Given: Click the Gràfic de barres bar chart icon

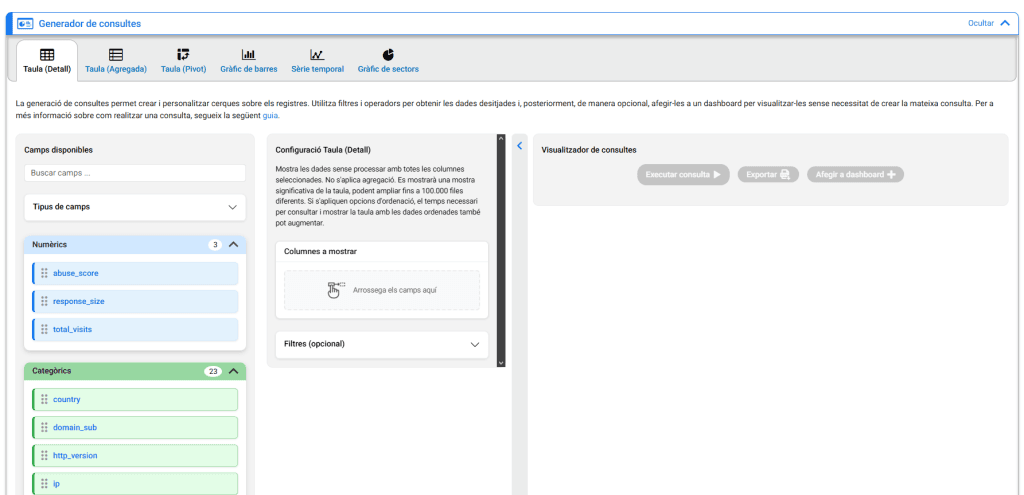Looking at the screenshot, I should click(x=248, y=55).
